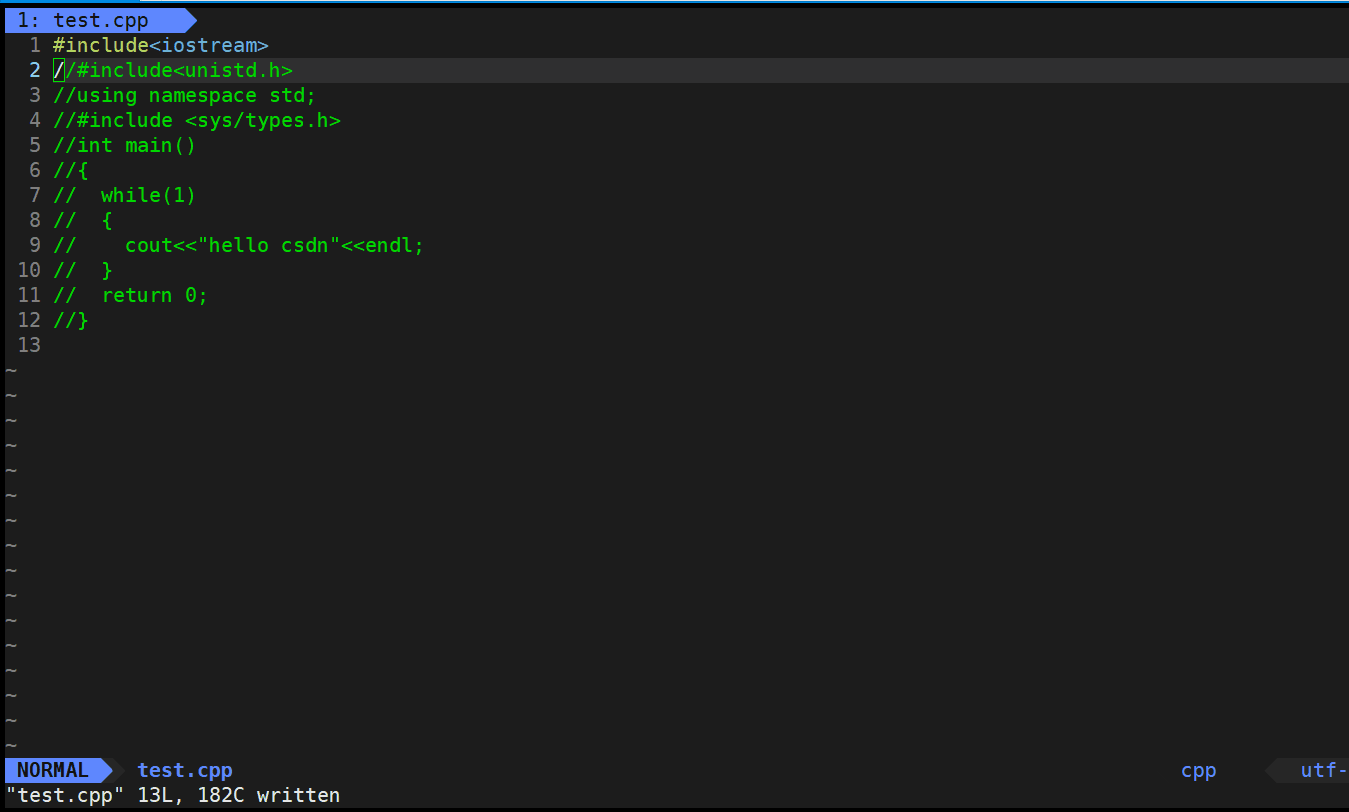The image size is (1349, 812).
Task: Click the test.cpp filename in the statusline
Action: pos(185,770)
